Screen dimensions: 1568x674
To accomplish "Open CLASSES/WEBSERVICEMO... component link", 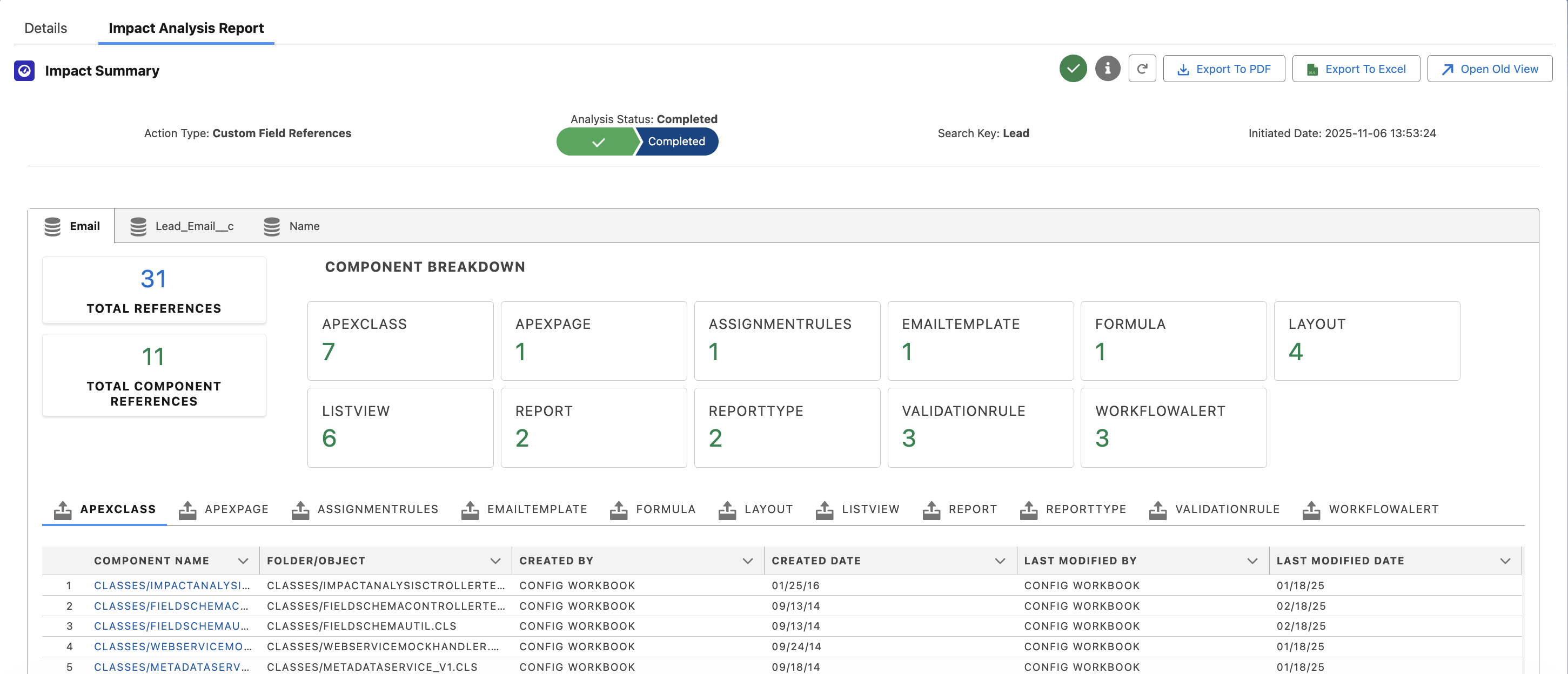I will coord(172,646).
